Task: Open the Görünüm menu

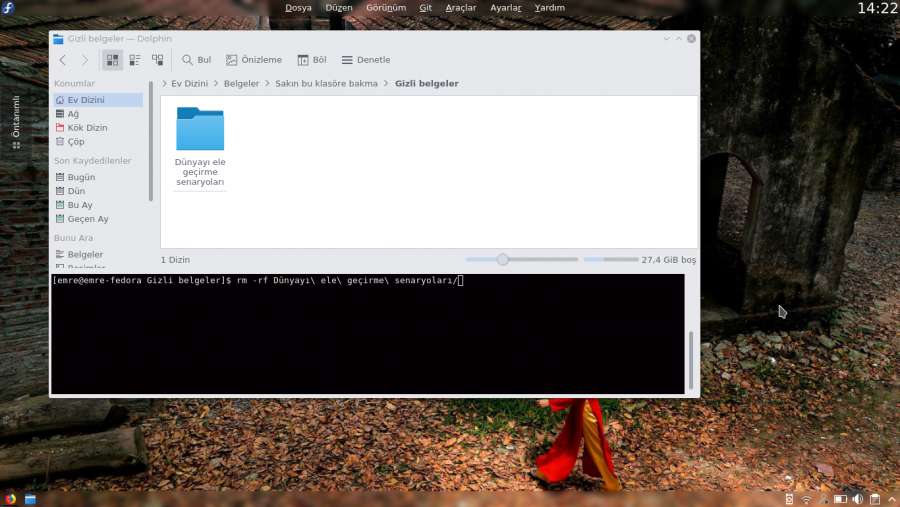Action: pos(386,7)
